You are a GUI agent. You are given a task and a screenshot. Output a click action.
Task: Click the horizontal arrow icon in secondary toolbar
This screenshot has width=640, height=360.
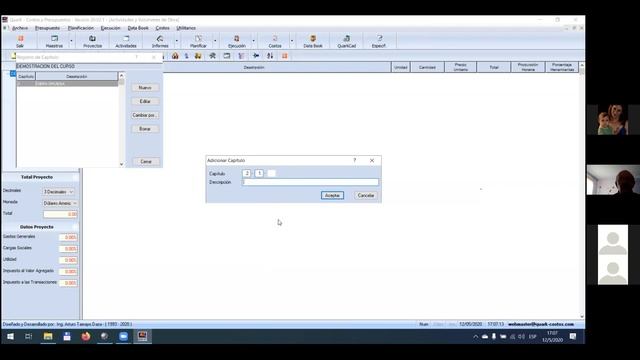click(256, 56)
